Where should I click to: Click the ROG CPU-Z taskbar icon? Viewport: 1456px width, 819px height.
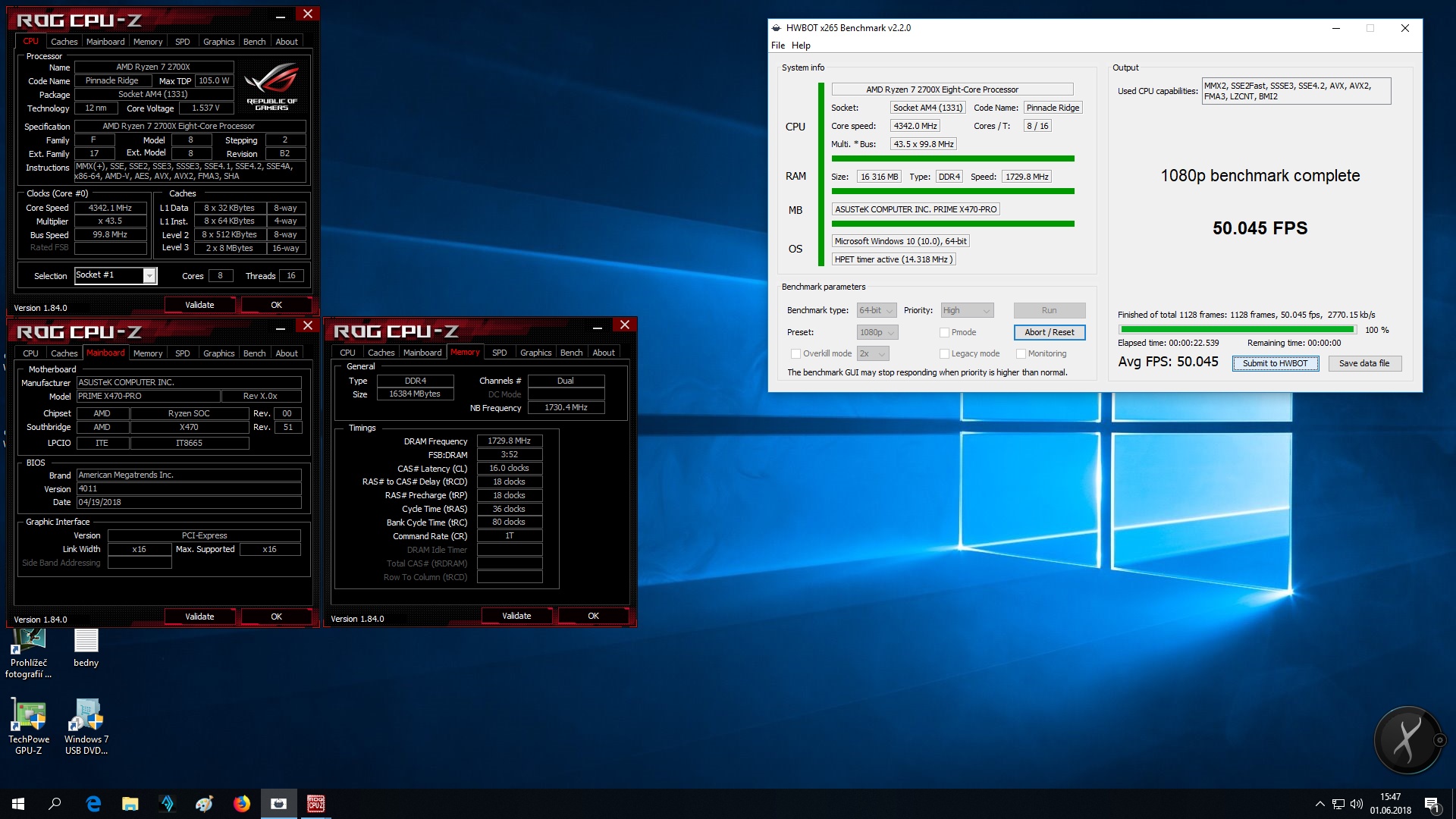tap(315, 804)
